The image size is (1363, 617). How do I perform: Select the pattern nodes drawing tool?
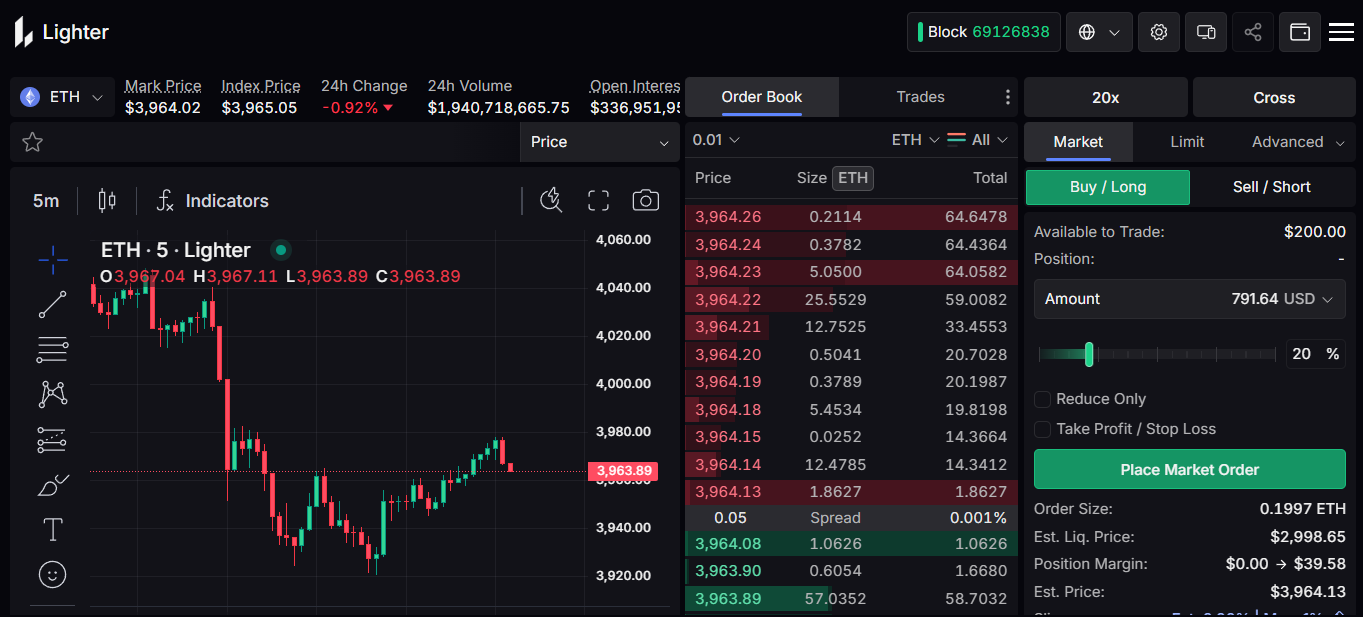[53, 394]
